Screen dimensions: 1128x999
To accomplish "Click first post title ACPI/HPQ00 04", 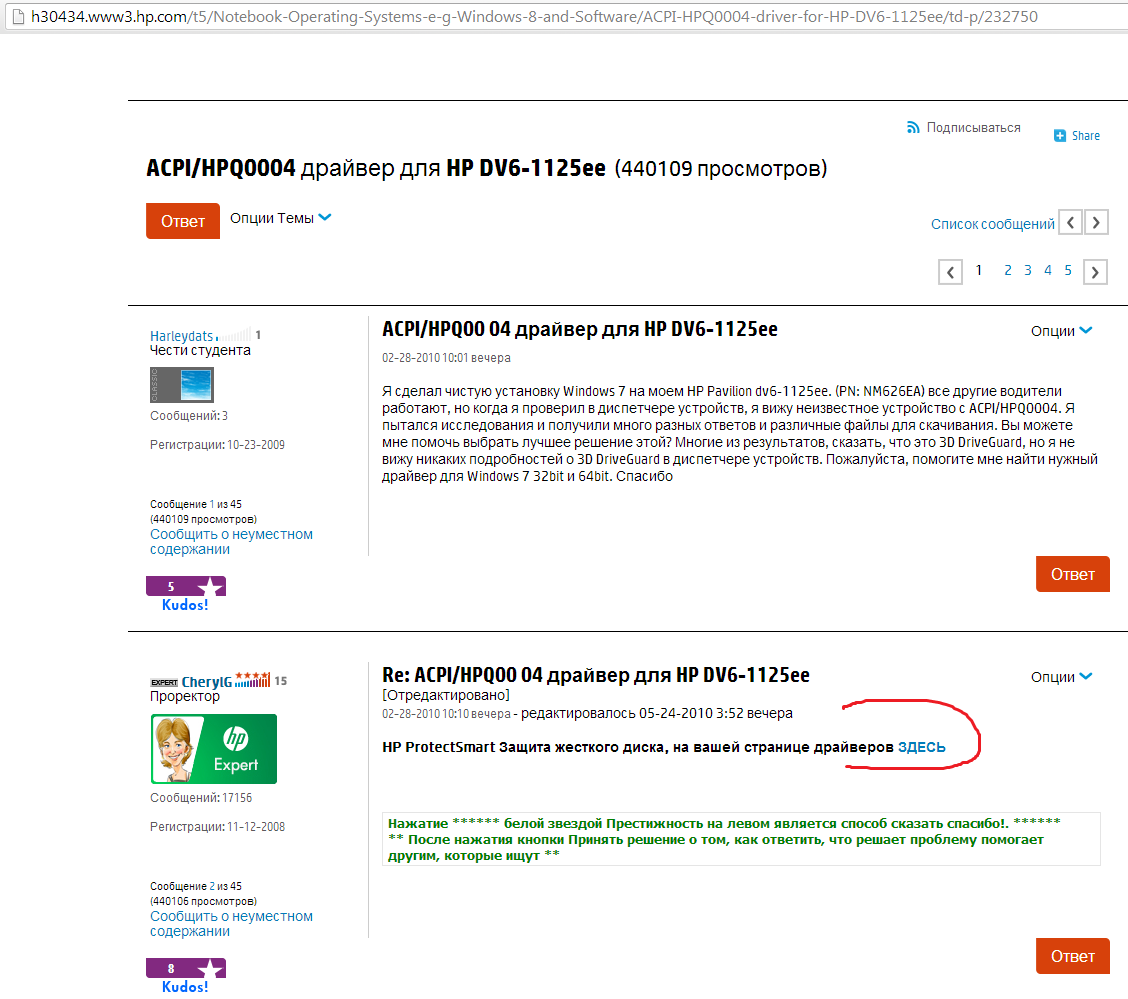I will click(580, 329).
